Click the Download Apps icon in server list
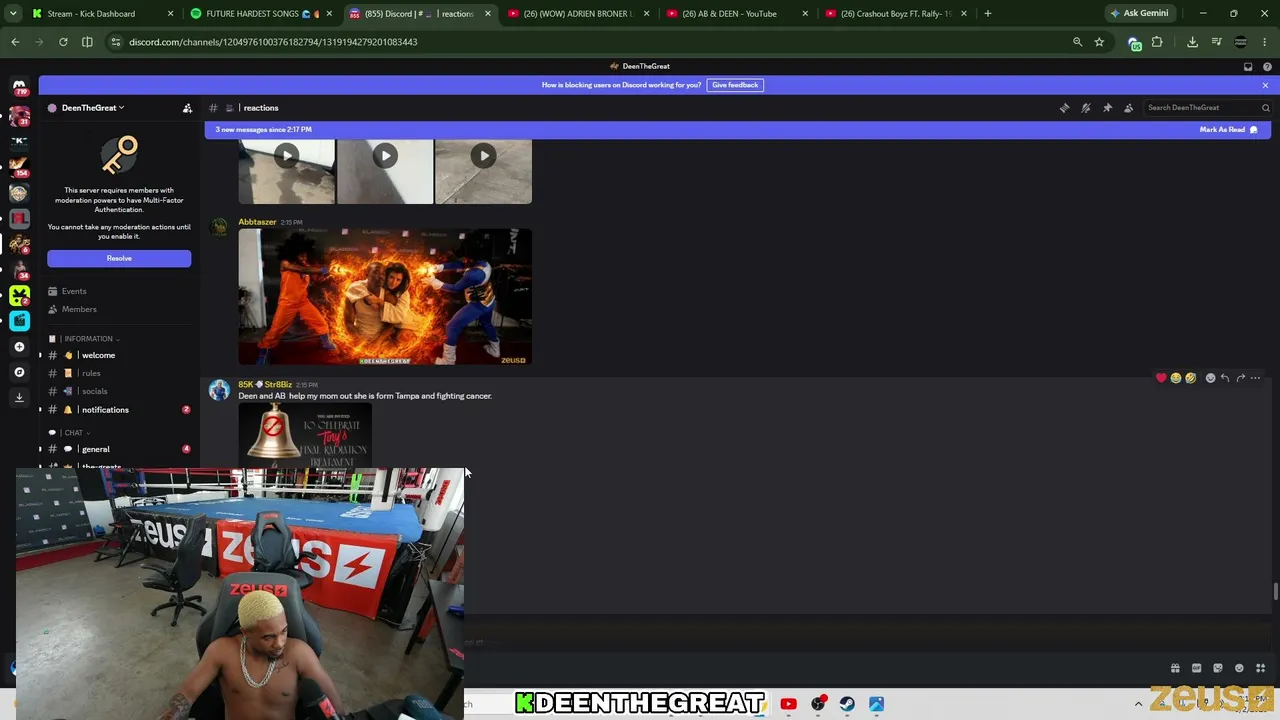Screen dimensions: 1280x720 [x=19, y=397]
